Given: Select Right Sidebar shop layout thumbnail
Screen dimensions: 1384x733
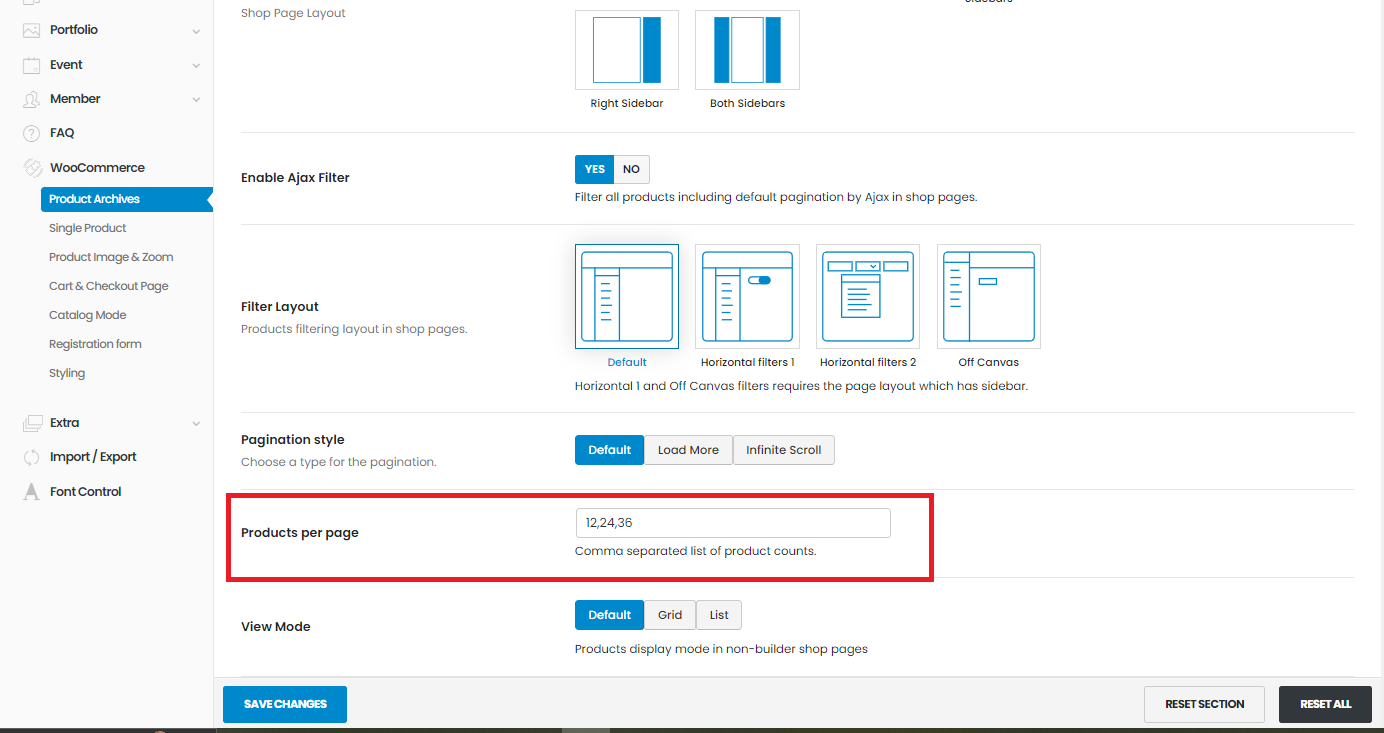Looking at the screenshot, I should click(x=627, y=50).
